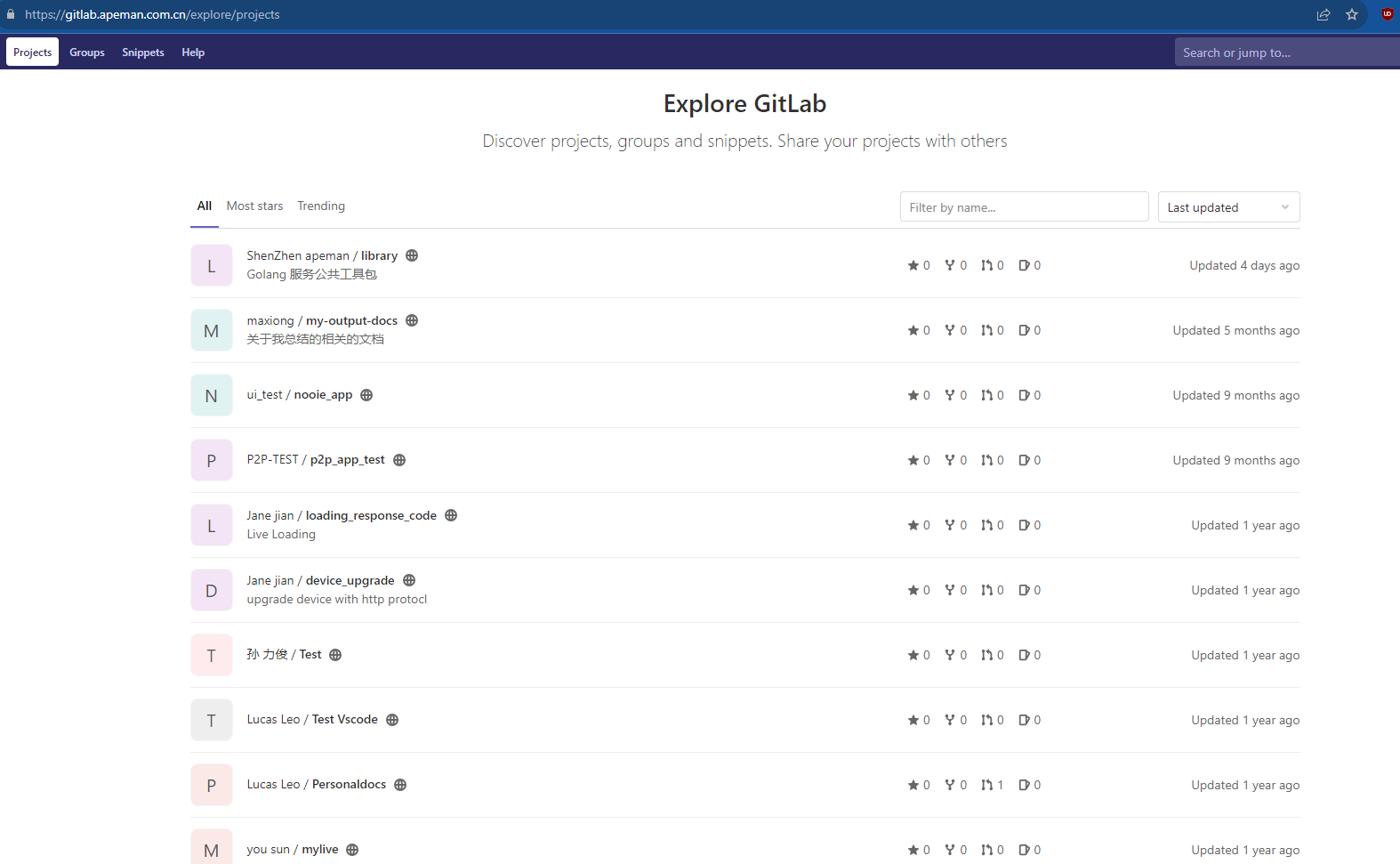Viewport: 1400px width, 864px height.
Task: Click the star icon in the library row
Action: pyautogui.click(x=913, y=265)
